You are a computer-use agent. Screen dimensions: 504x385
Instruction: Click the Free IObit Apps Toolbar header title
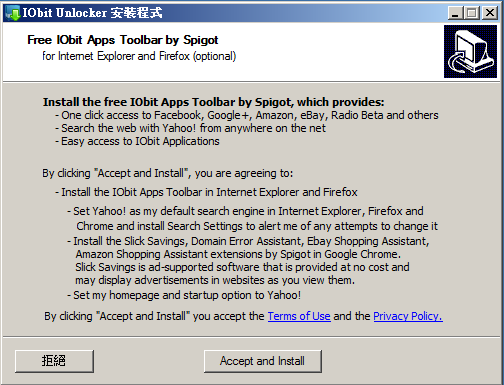click(123, 40)
